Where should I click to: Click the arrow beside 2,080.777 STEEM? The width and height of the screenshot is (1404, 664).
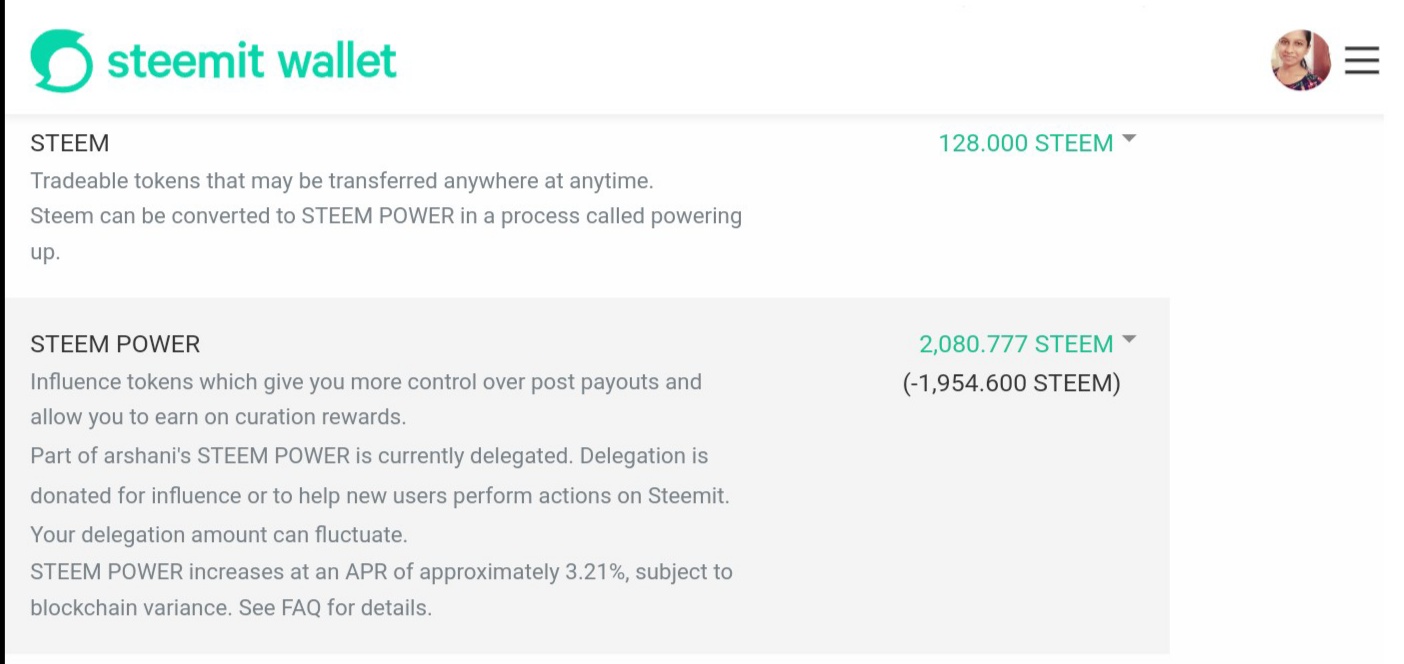(1129, 341)
